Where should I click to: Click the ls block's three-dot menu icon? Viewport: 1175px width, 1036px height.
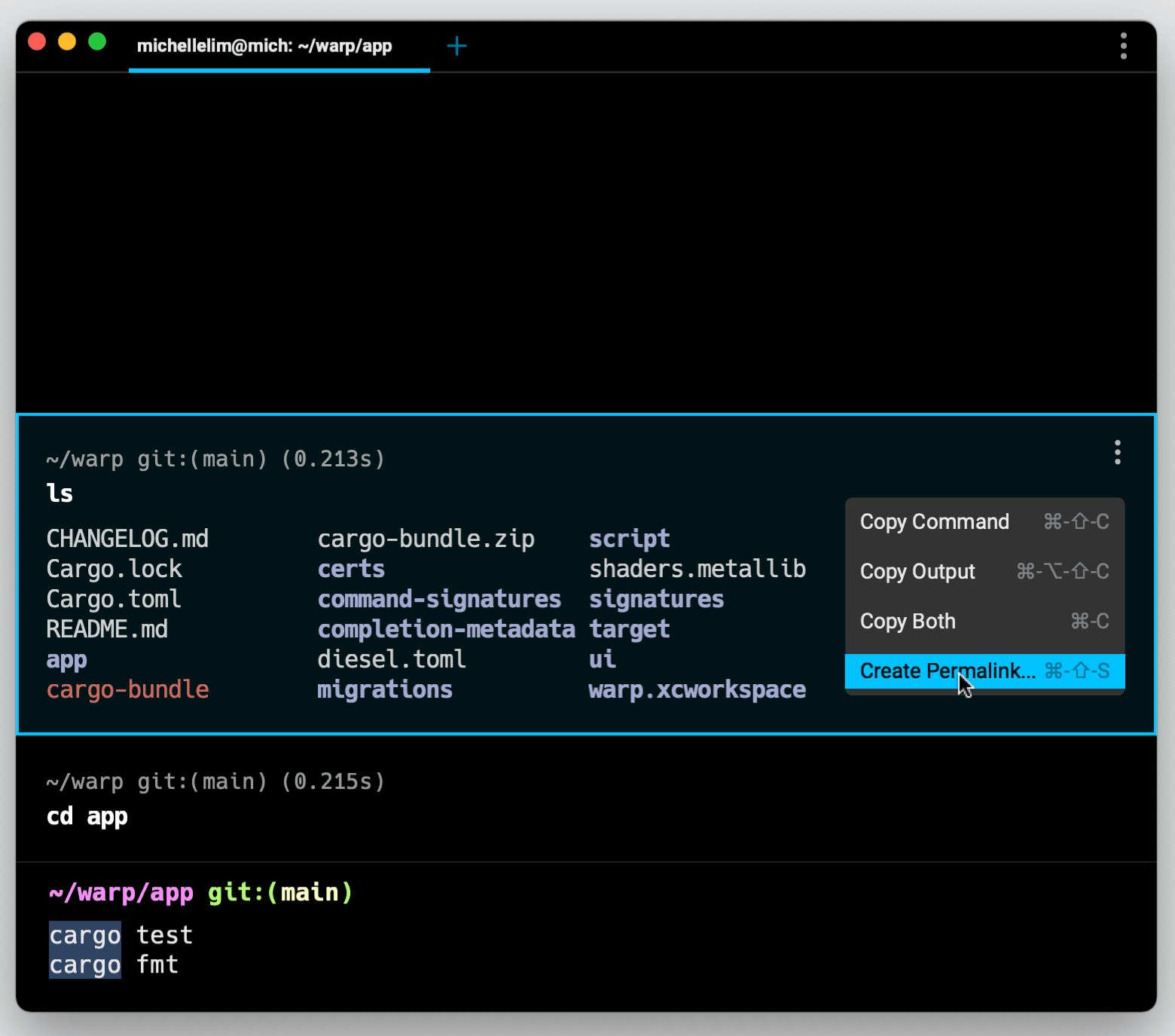coord(1117,452)
